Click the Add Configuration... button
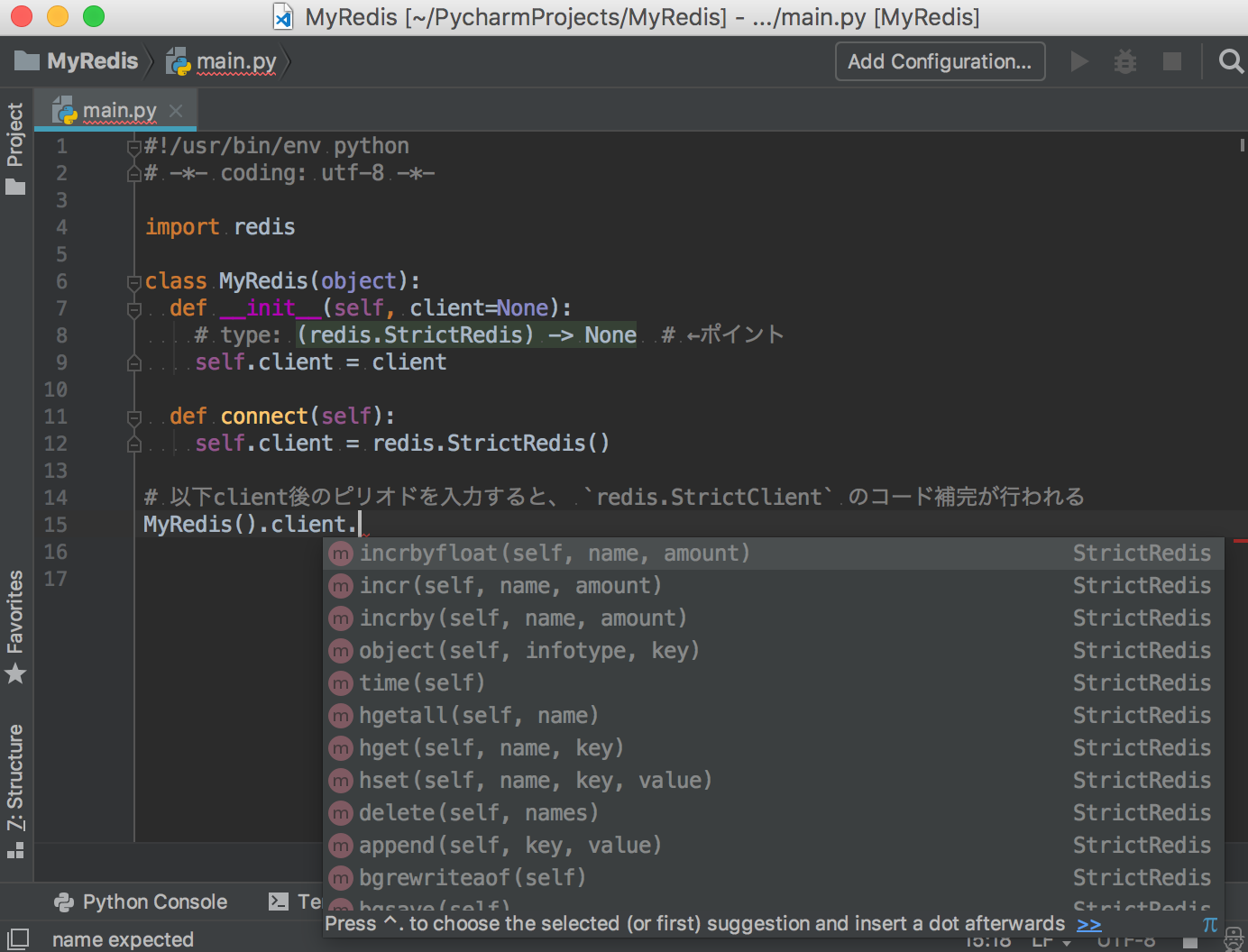Screen dimensions: 1248x952 click(940, 61)
